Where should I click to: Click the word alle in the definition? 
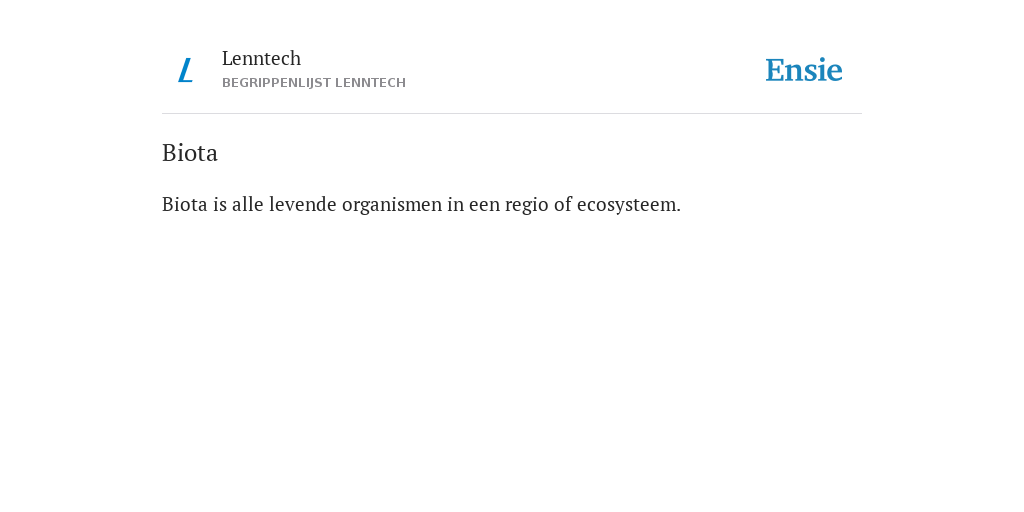click(248, 204)
